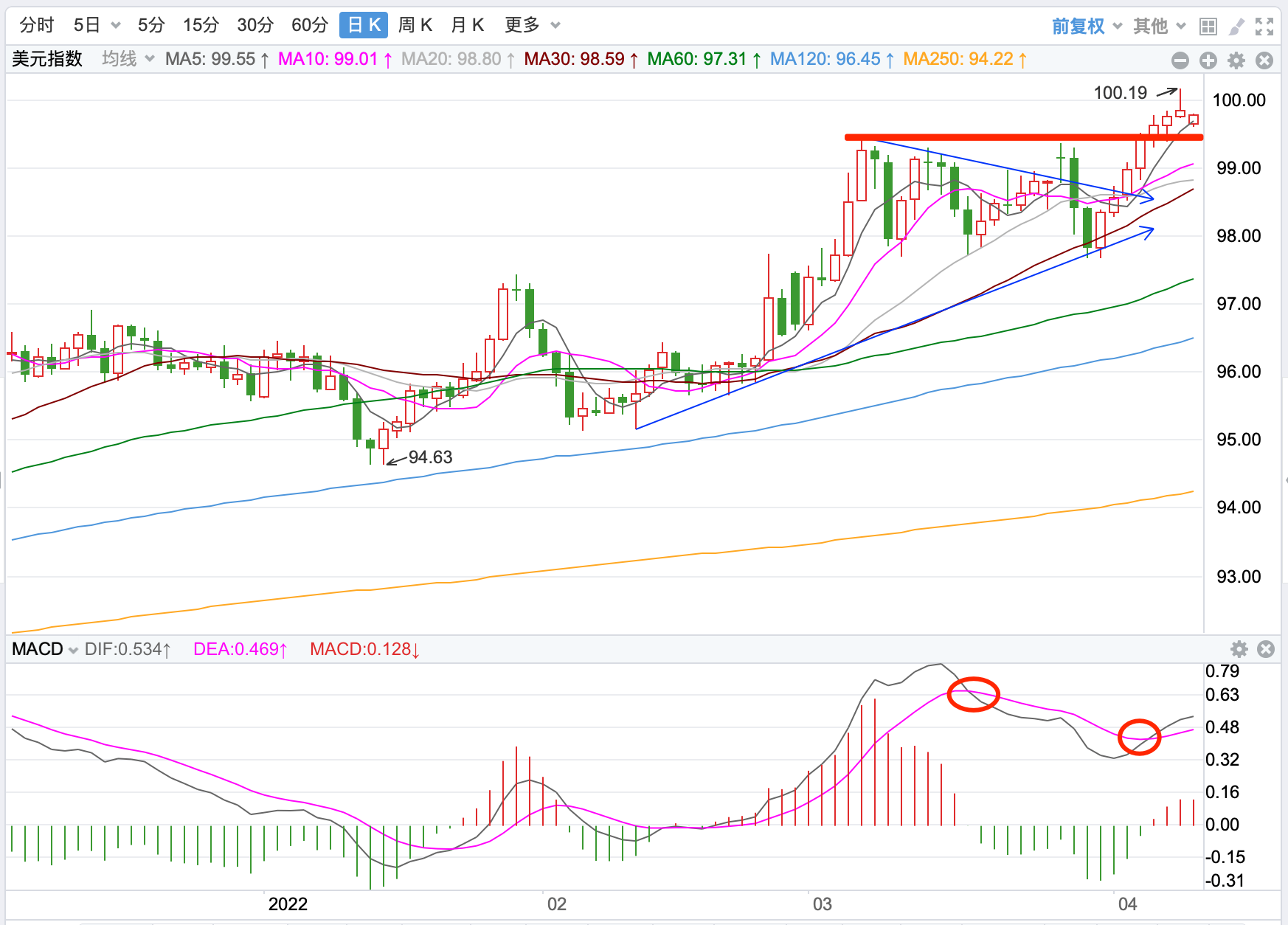Zoom in the candlestick chart with plus icon
Screen dimensions: 1288x925
click(x=1208, y=60)
